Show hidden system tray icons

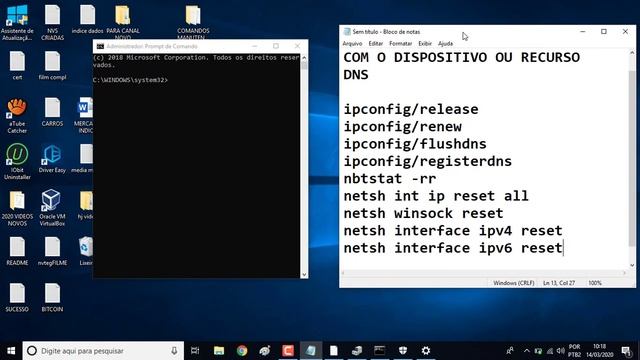(x=527, y=351)
